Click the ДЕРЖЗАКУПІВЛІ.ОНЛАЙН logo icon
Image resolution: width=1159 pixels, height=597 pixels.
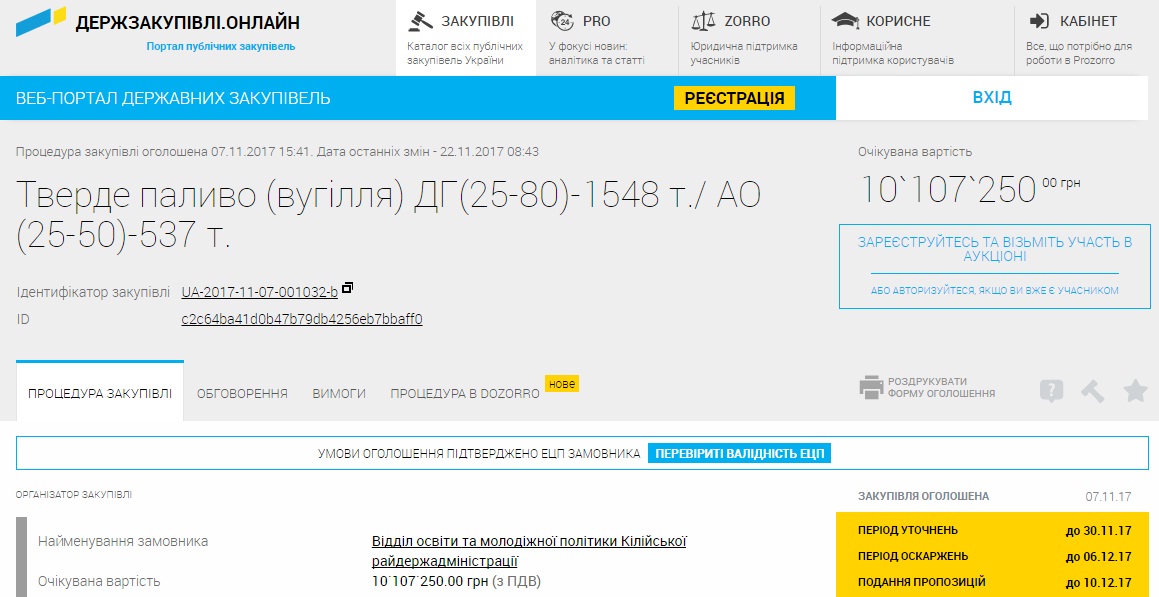(41, 22)
